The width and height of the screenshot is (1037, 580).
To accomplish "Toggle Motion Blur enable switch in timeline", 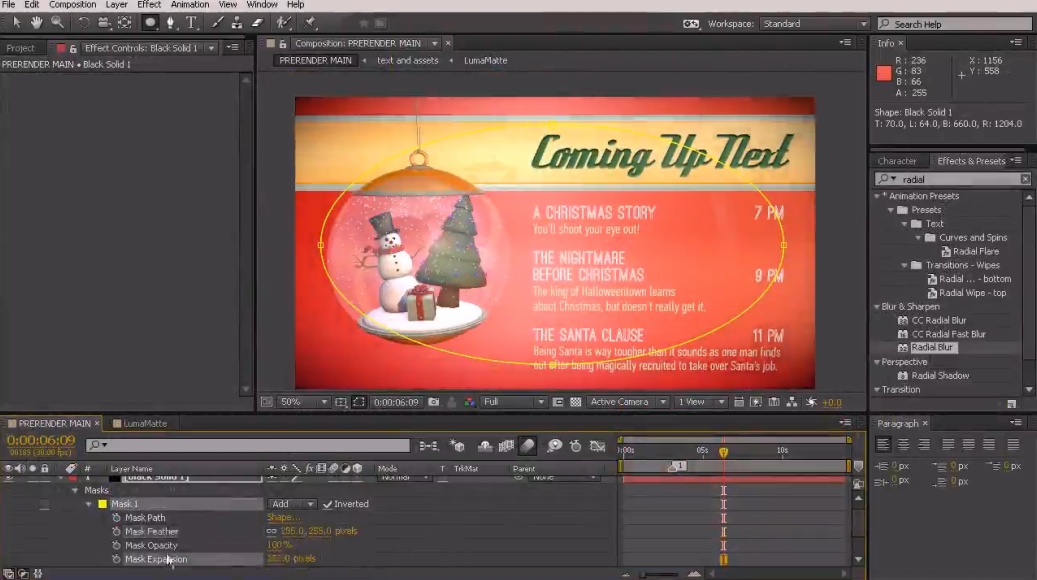I will point(527,446).
